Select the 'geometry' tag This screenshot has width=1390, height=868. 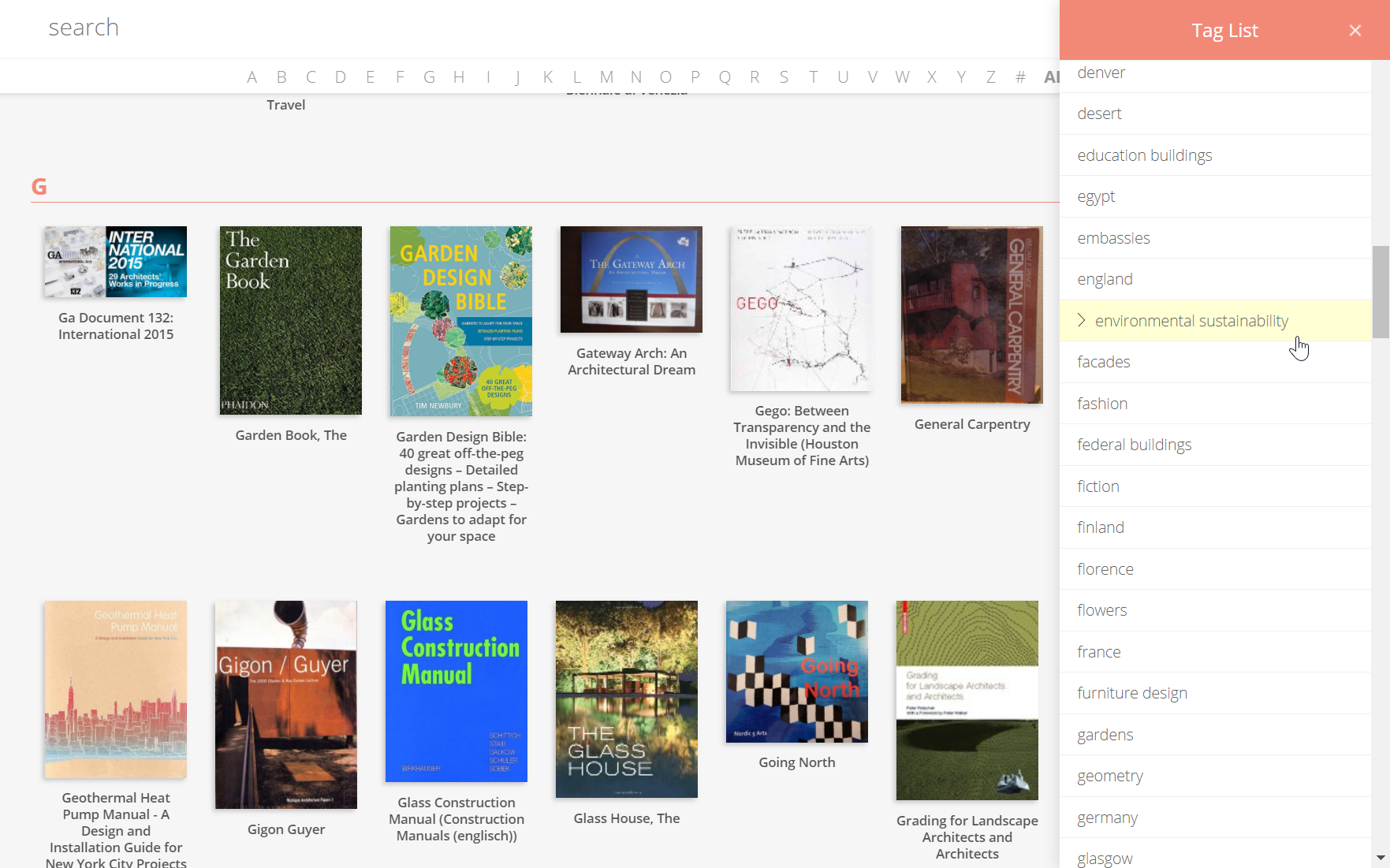(x=1215, y=776)
